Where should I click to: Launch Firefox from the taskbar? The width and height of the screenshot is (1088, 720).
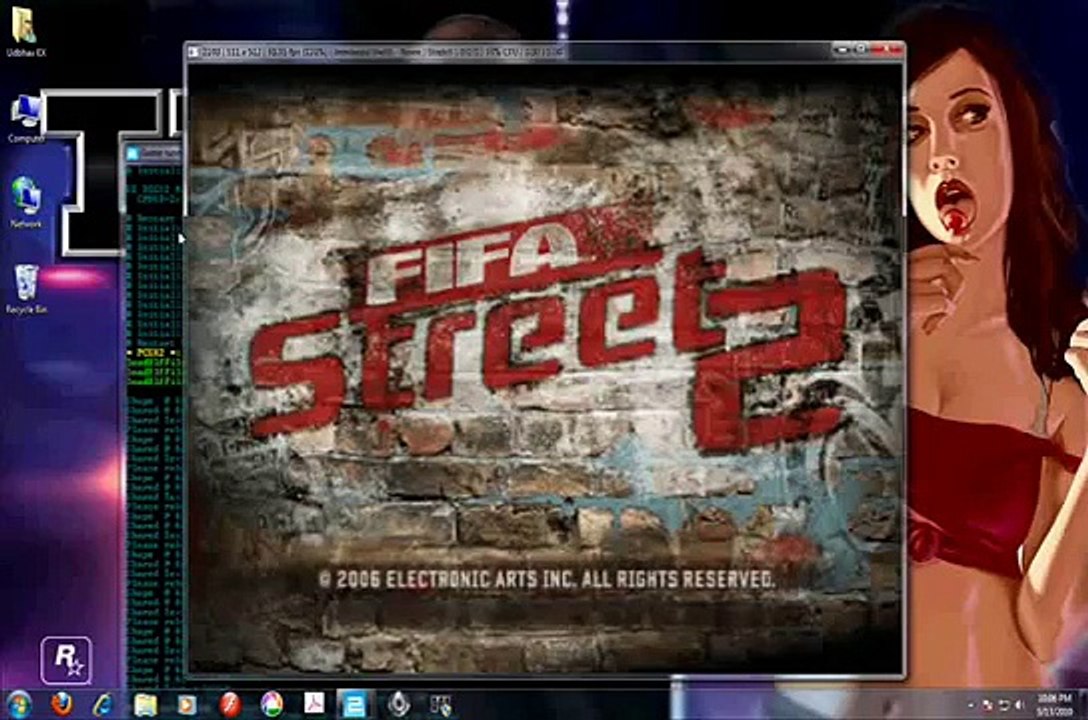pyautogui.click(x=62, y=705)
